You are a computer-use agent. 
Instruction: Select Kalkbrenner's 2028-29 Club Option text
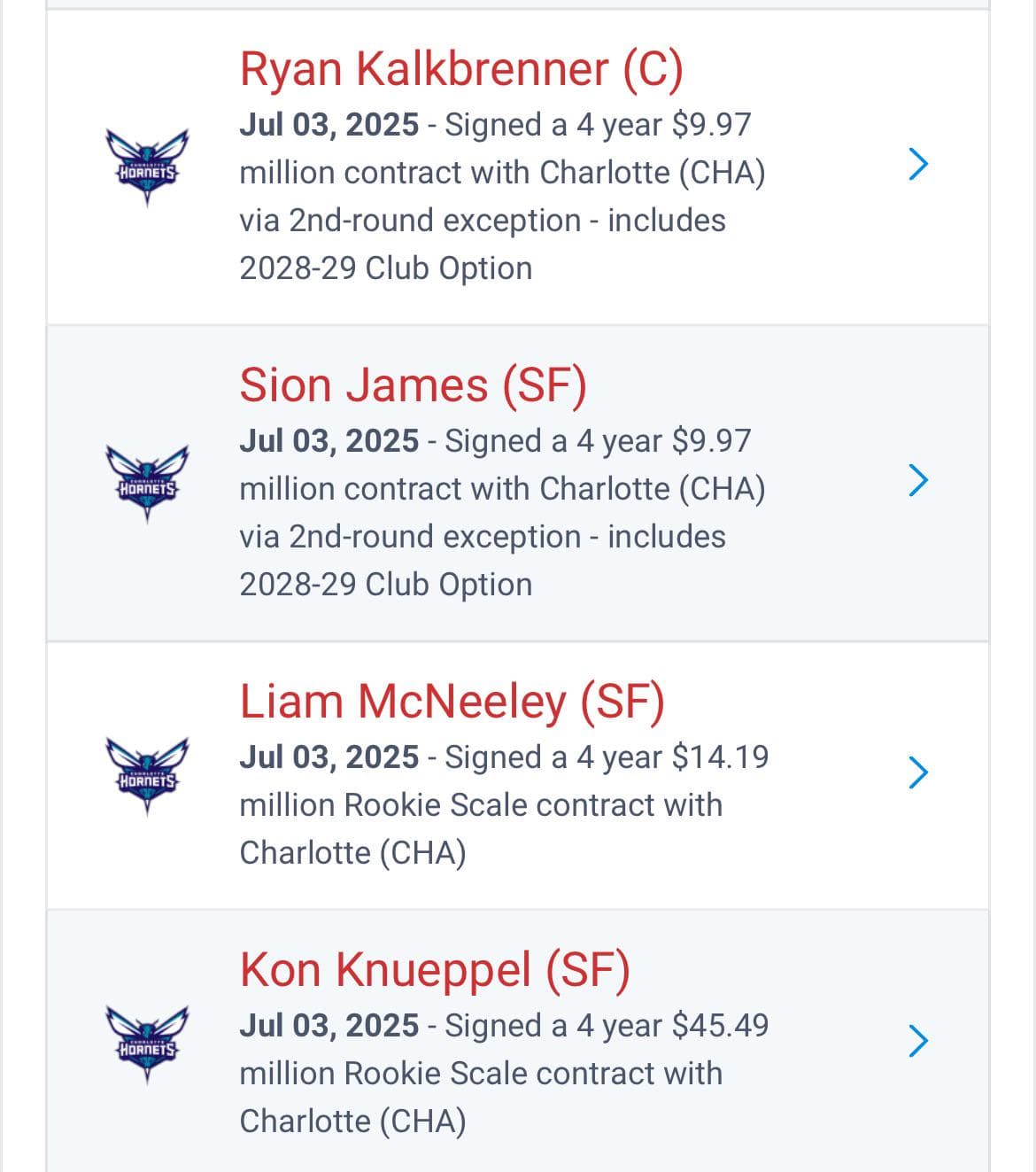[386, 268]
